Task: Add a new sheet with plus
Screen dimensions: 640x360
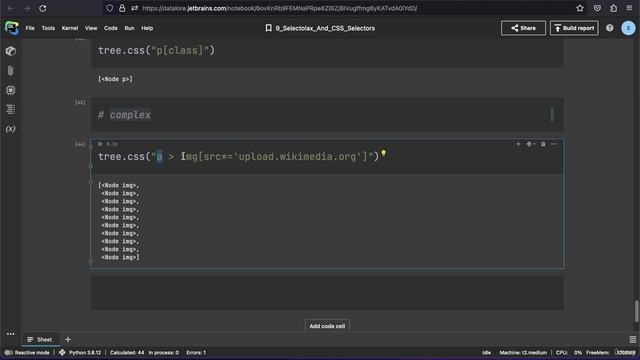Action: [x=68, y=340]
